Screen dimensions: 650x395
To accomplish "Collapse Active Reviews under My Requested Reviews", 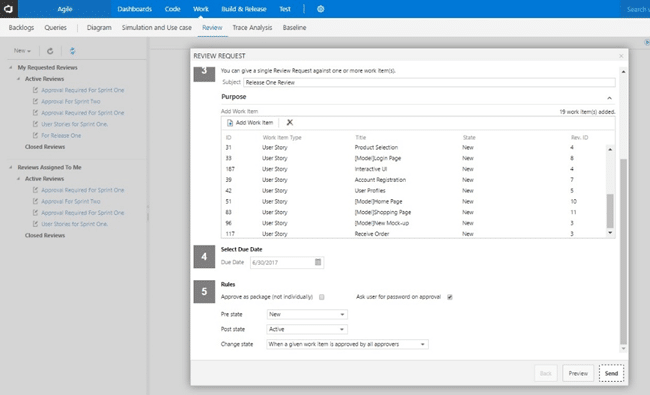I will 19,79.
